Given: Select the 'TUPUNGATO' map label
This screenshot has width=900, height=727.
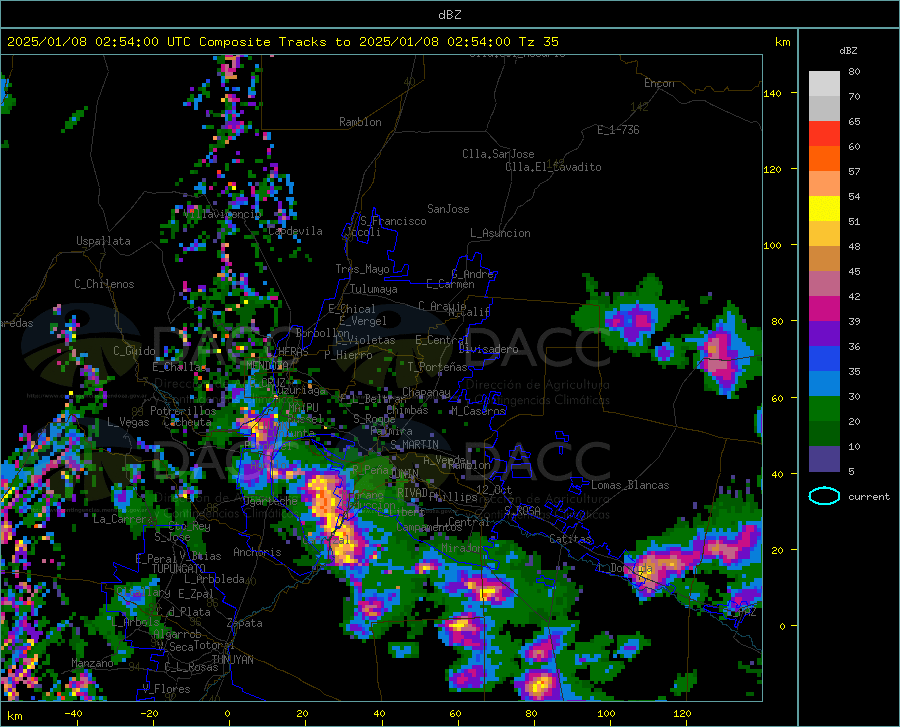Looking at the screenshot, I should [x=179, y=568].
